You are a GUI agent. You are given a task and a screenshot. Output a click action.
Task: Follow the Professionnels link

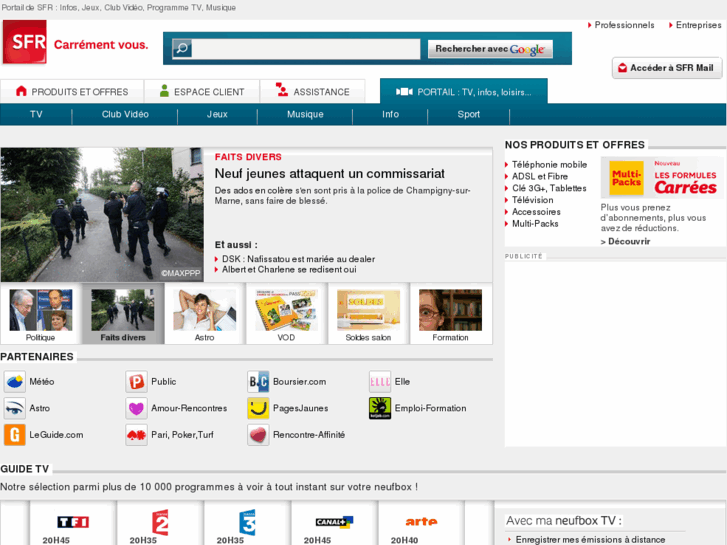624,25
